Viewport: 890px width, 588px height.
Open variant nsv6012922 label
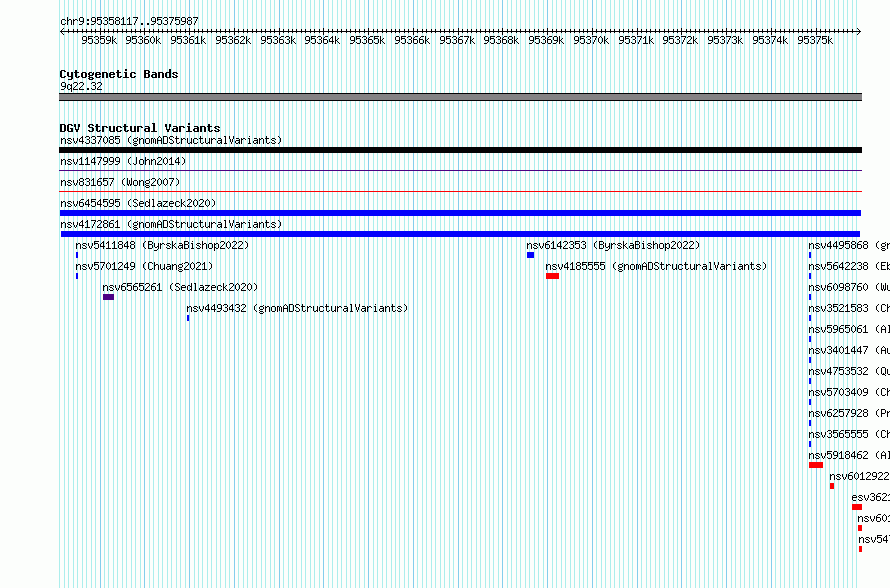pos(859,476)
